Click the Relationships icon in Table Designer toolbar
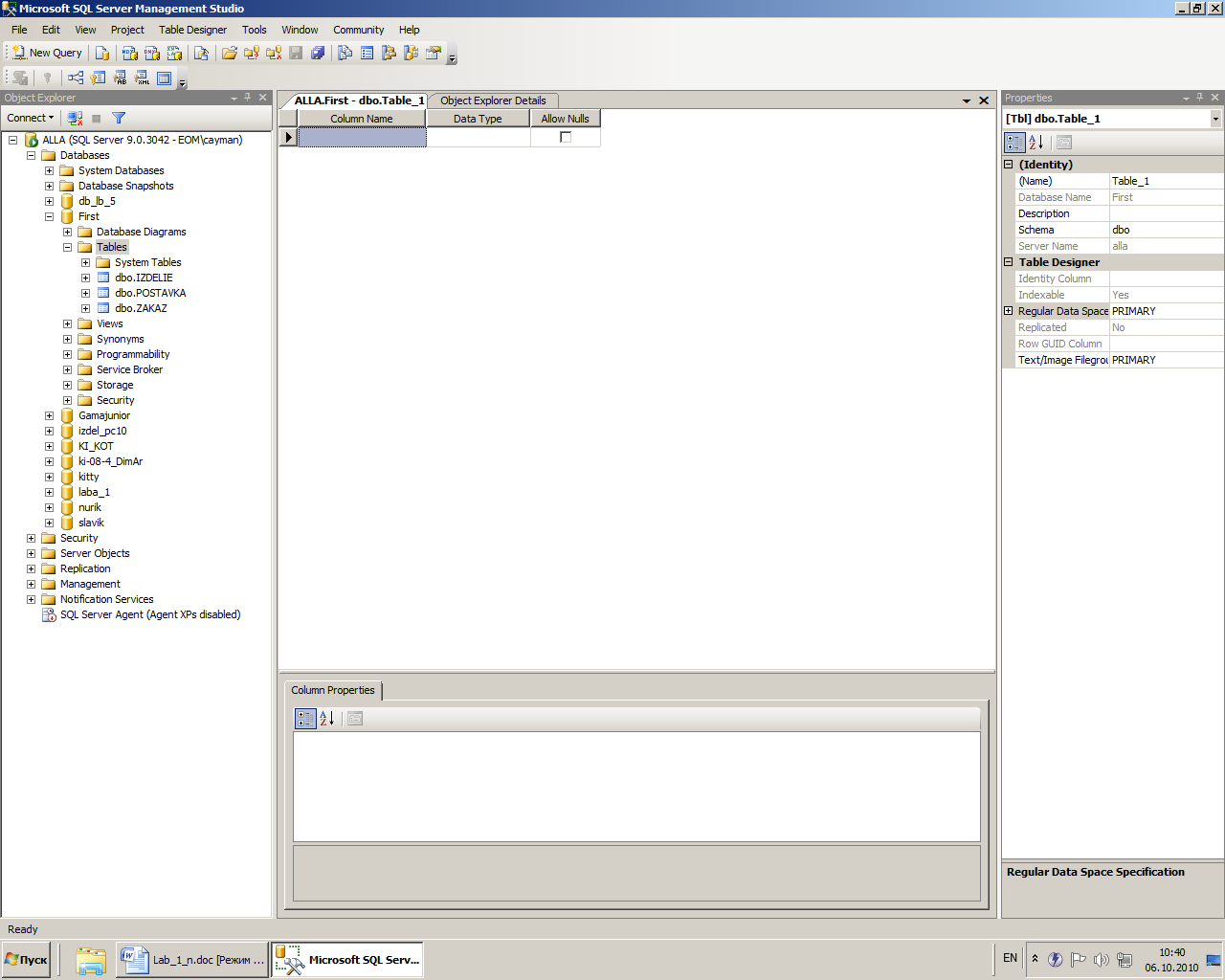Image resolution: width=1225 pixels, height=980 pixels. (x=76, y=78)
